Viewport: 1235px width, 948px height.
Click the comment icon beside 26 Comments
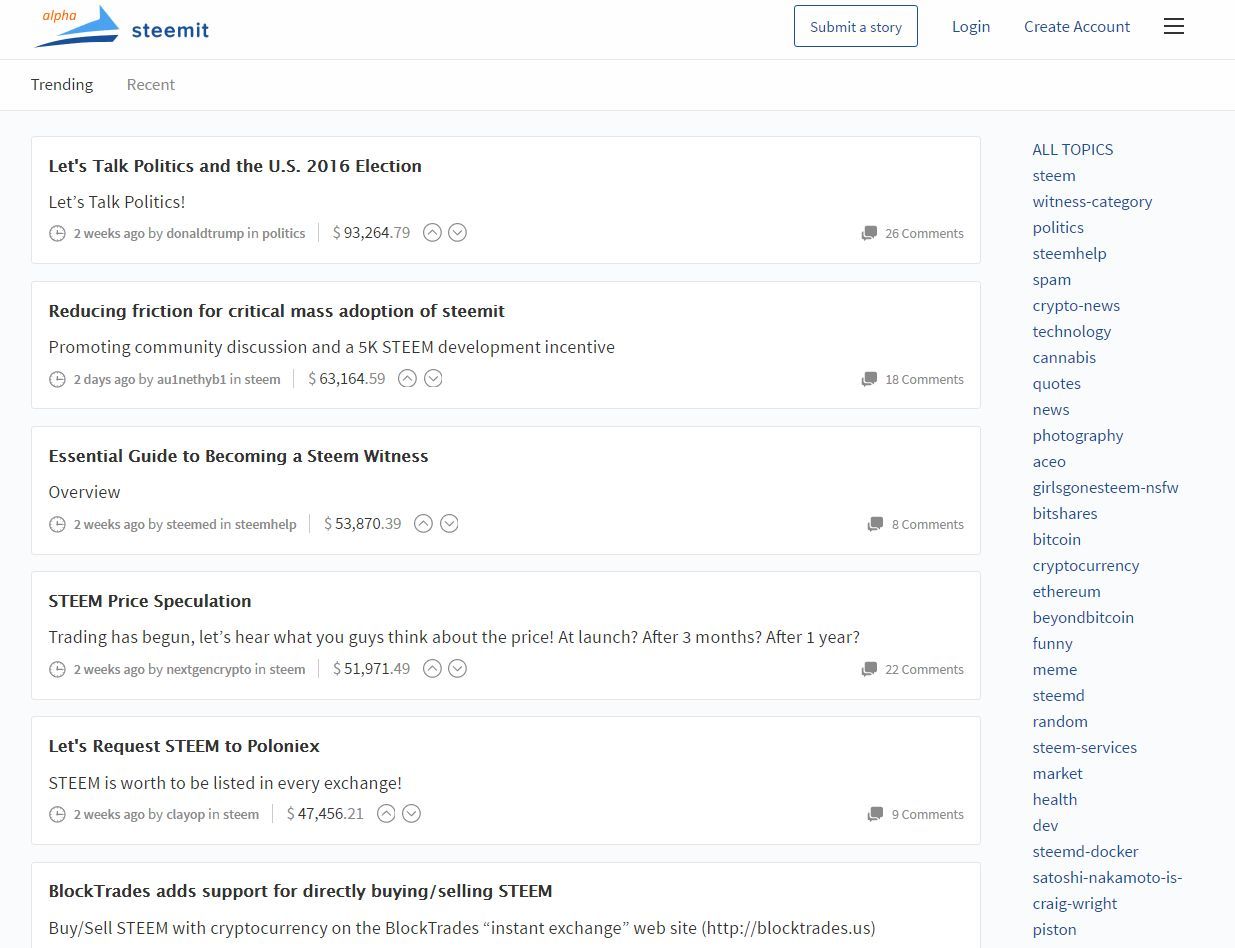point(869,234)
